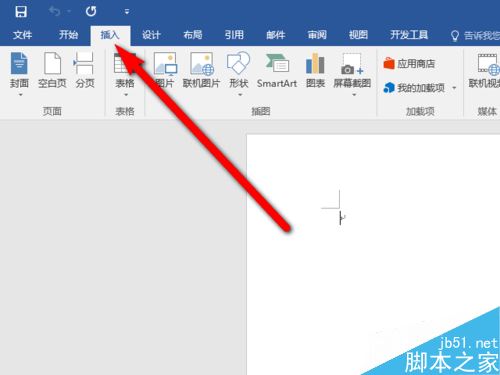
Task: Expand the 表格 table dropdown arrow
Action: 126,95
